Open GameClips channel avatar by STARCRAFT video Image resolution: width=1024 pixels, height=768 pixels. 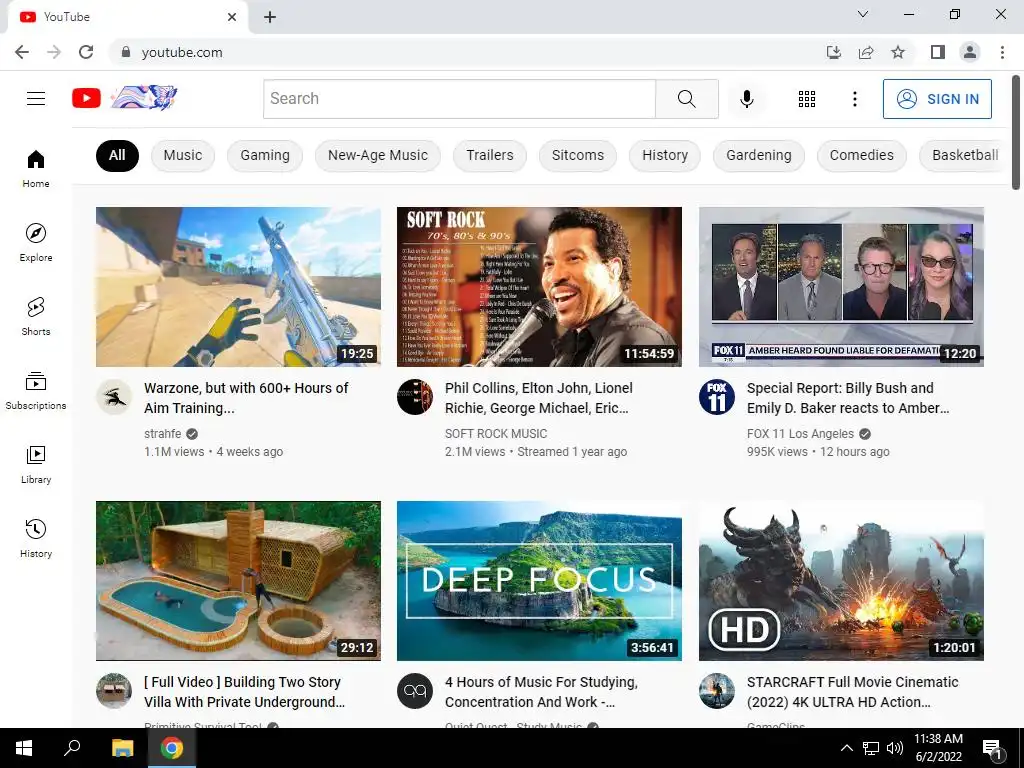coord(716,690)
